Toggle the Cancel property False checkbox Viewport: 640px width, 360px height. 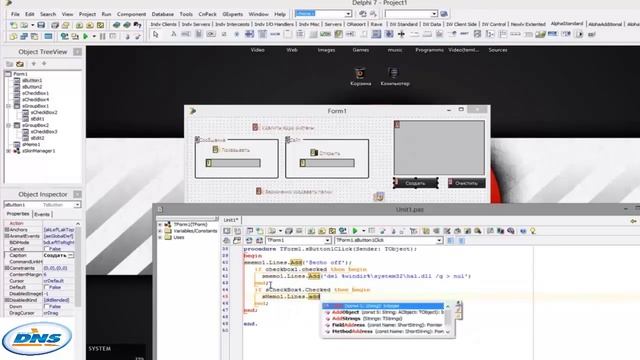pos(47,249)
